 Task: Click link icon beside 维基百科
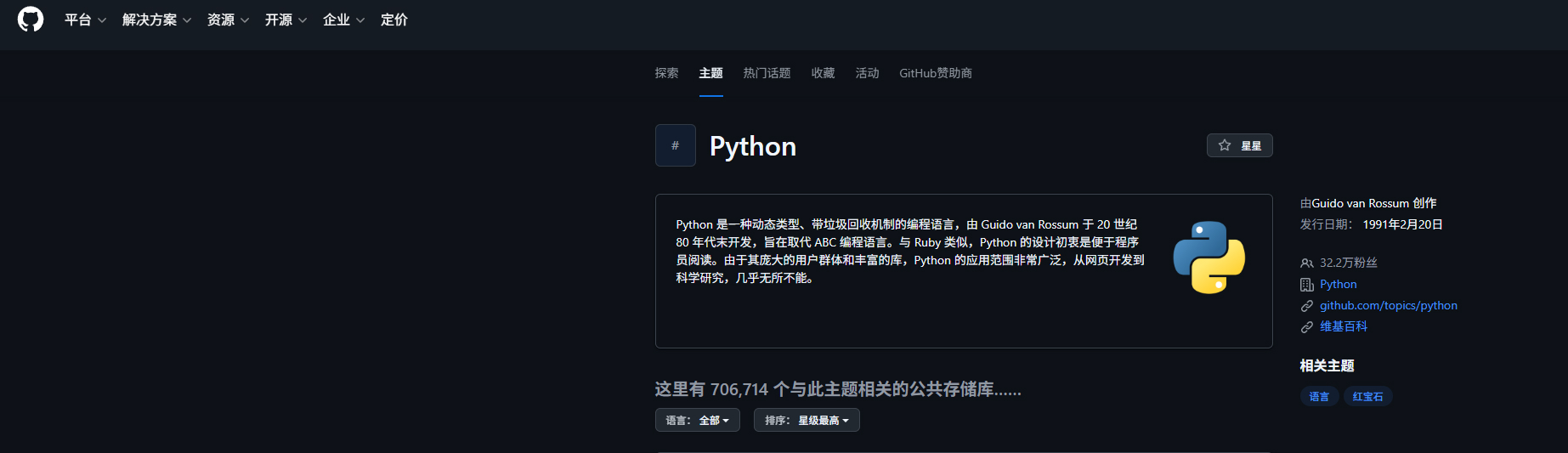point(1307,326)
